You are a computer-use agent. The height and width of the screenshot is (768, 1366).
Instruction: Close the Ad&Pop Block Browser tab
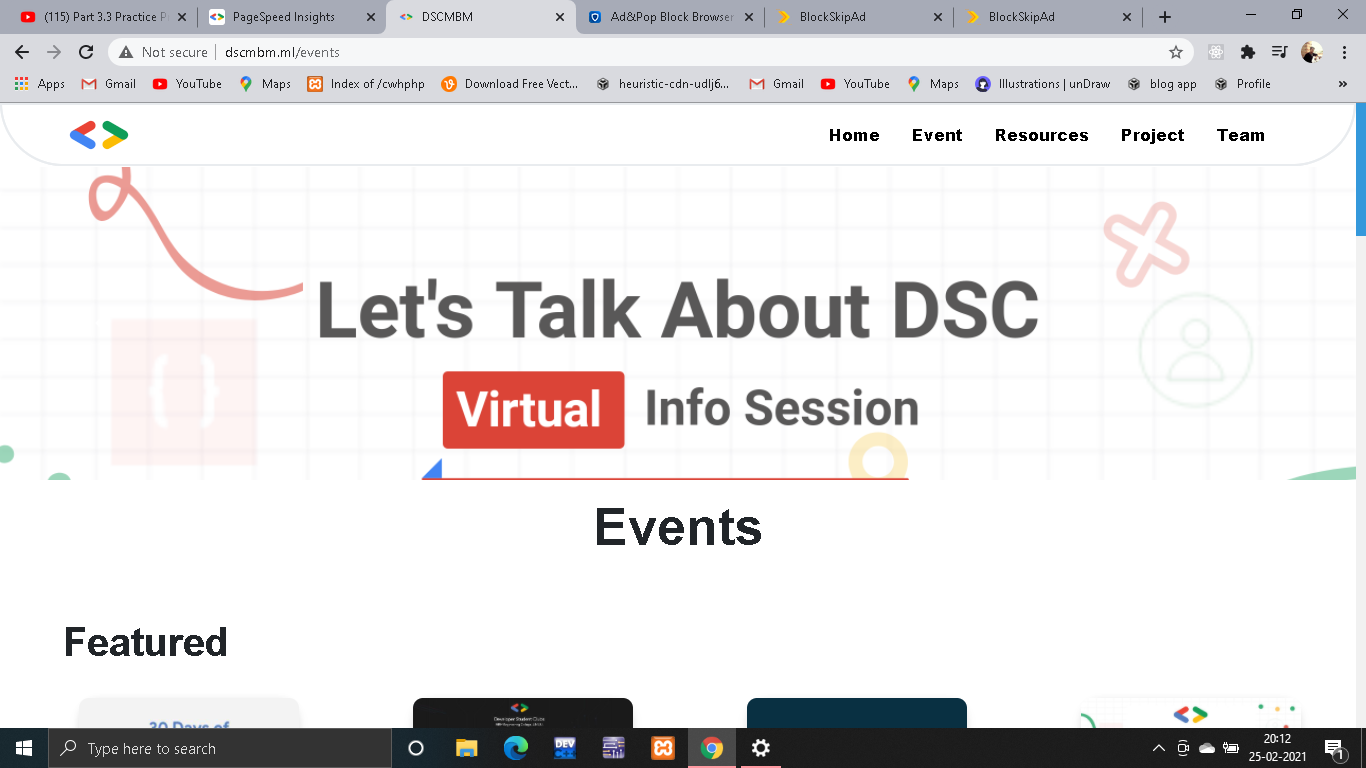(748, 17)
